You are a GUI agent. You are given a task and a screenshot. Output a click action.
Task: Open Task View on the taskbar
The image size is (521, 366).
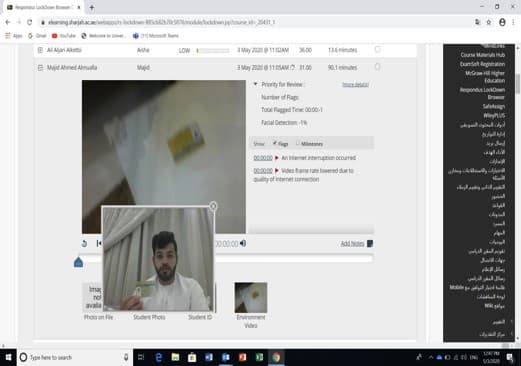[x=141, y=357]
